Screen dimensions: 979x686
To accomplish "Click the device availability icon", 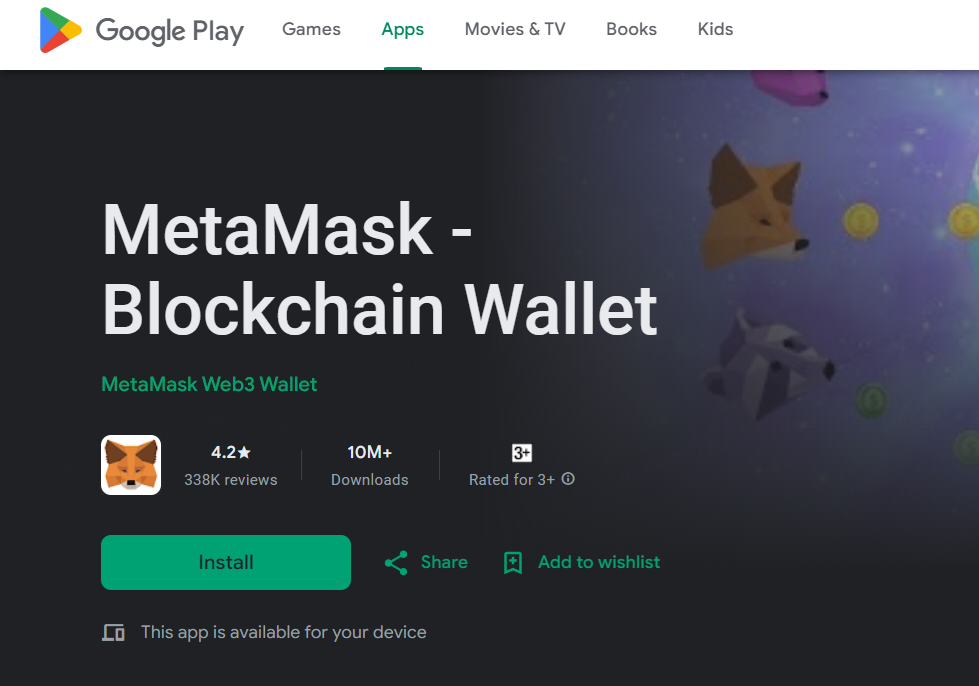I will click(113, 633).
